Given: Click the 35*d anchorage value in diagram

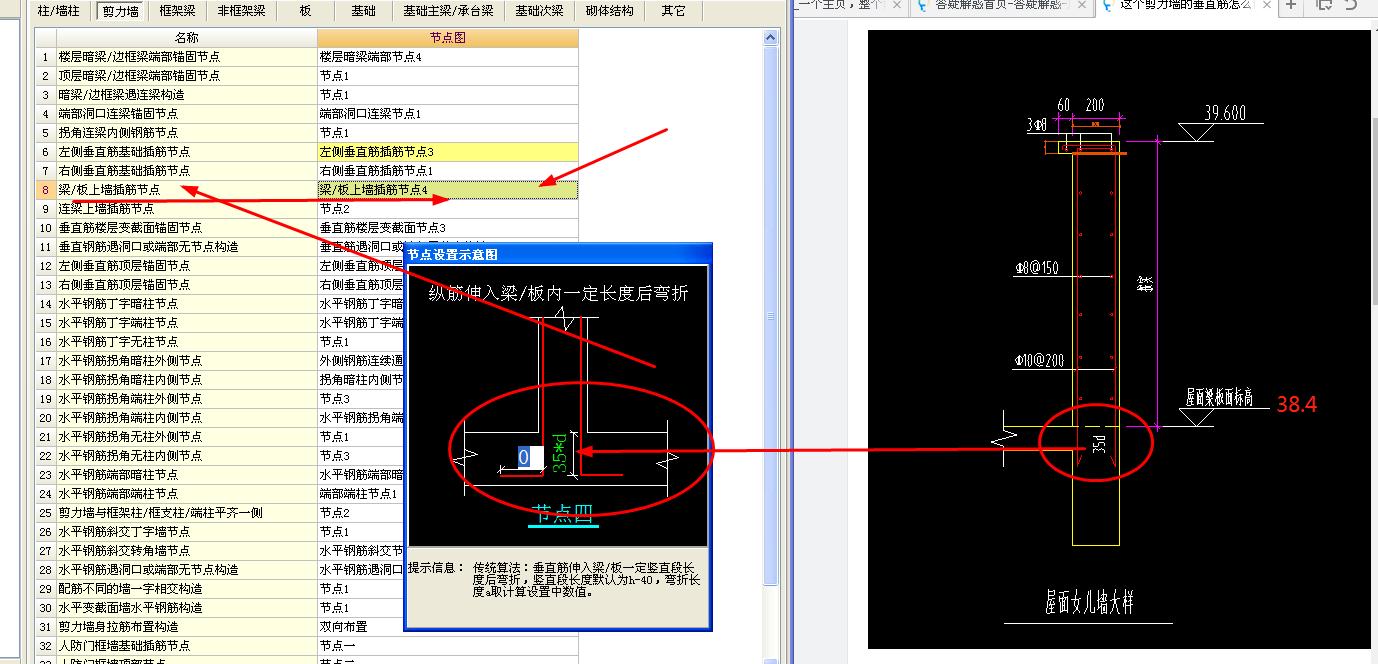Looking at the screenshot, I should tap(560, 451).
